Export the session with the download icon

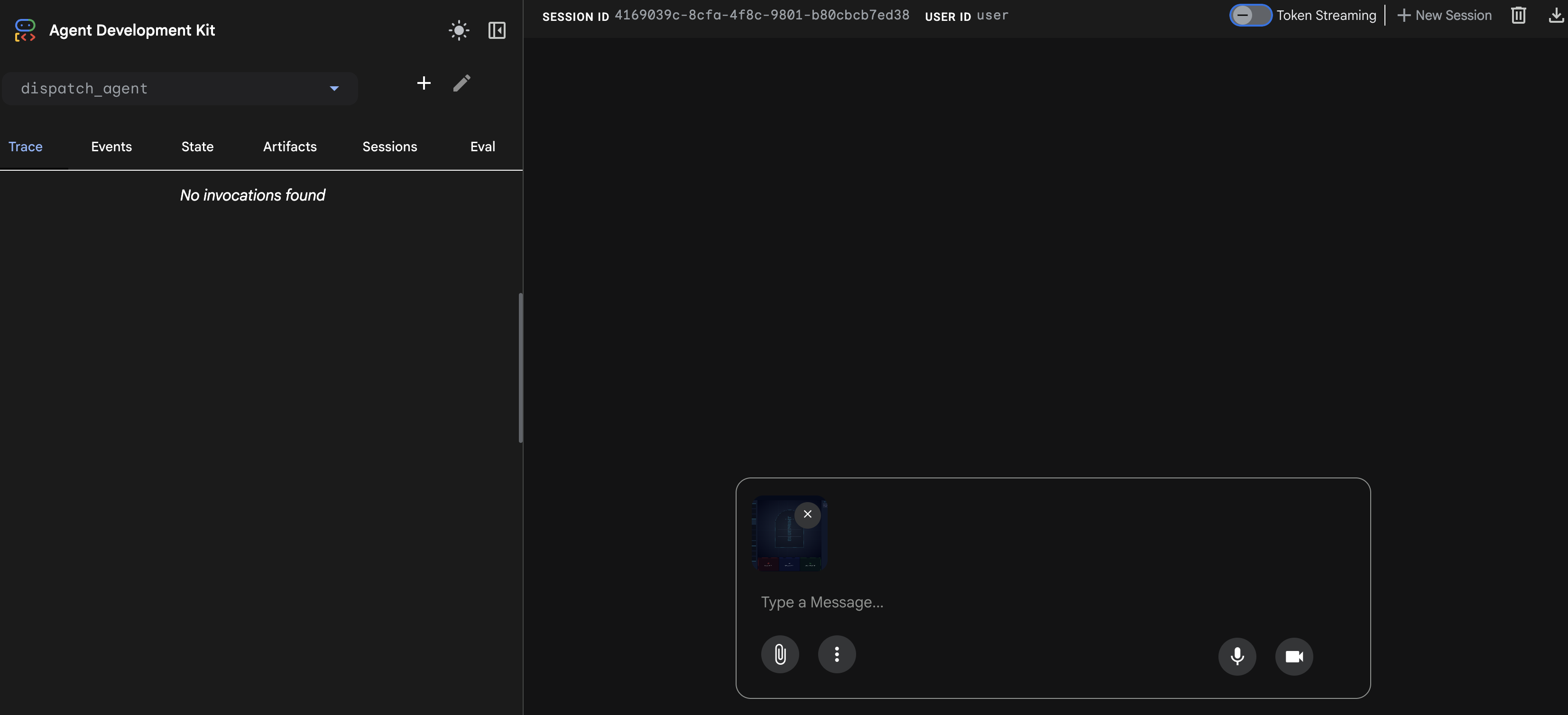1557,15
